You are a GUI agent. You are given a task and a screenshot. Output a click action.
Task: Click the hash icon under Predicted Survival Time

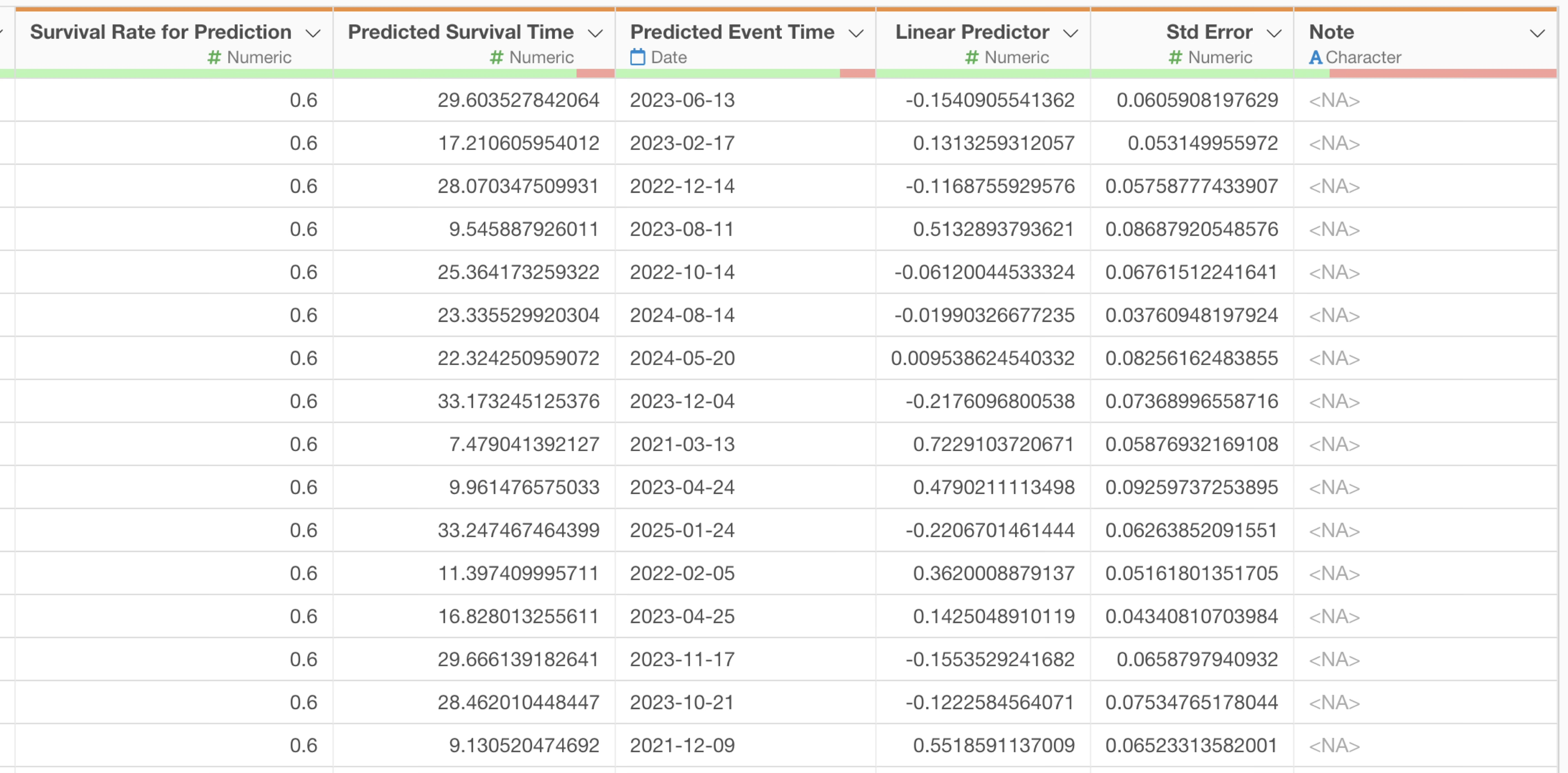click(496, 57)
